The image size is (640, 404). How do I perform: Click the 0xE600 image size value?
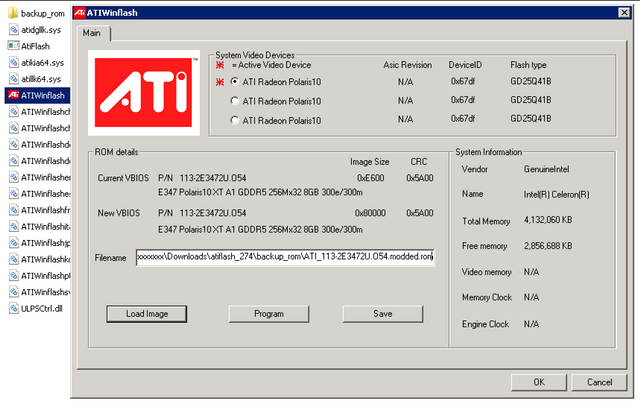(370, 178)
